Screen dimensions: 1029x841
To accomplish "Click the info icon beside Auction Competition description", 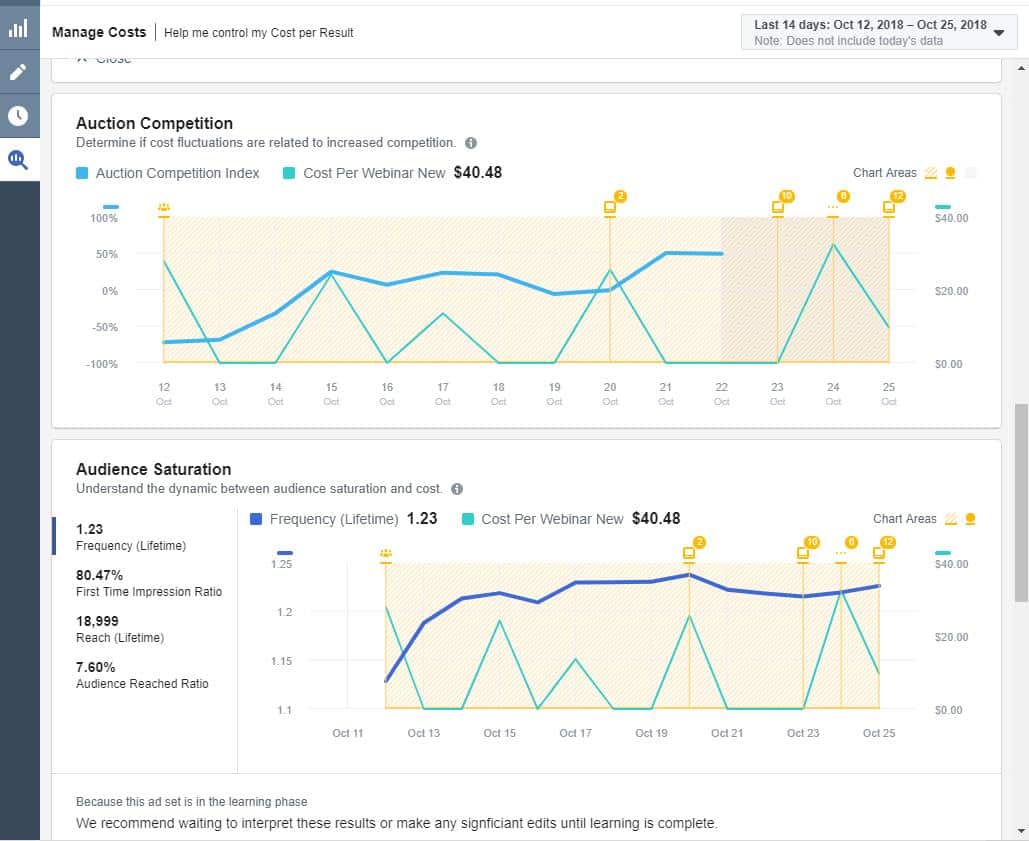I will click(471, 143).
